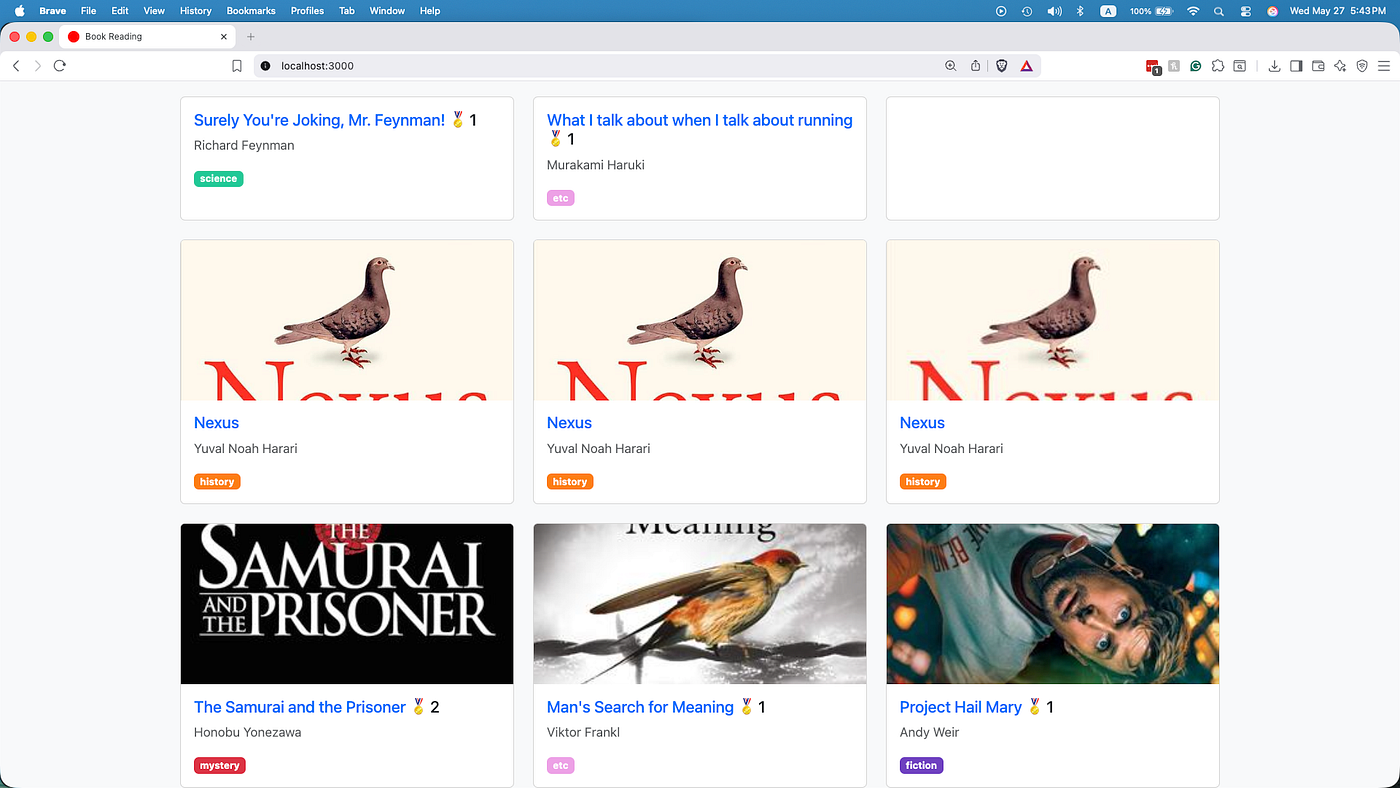The width and height of the screenshot is (1400, 788).
Task: Open the Project Hail Mary title link
Action: (x=960, y=707)
